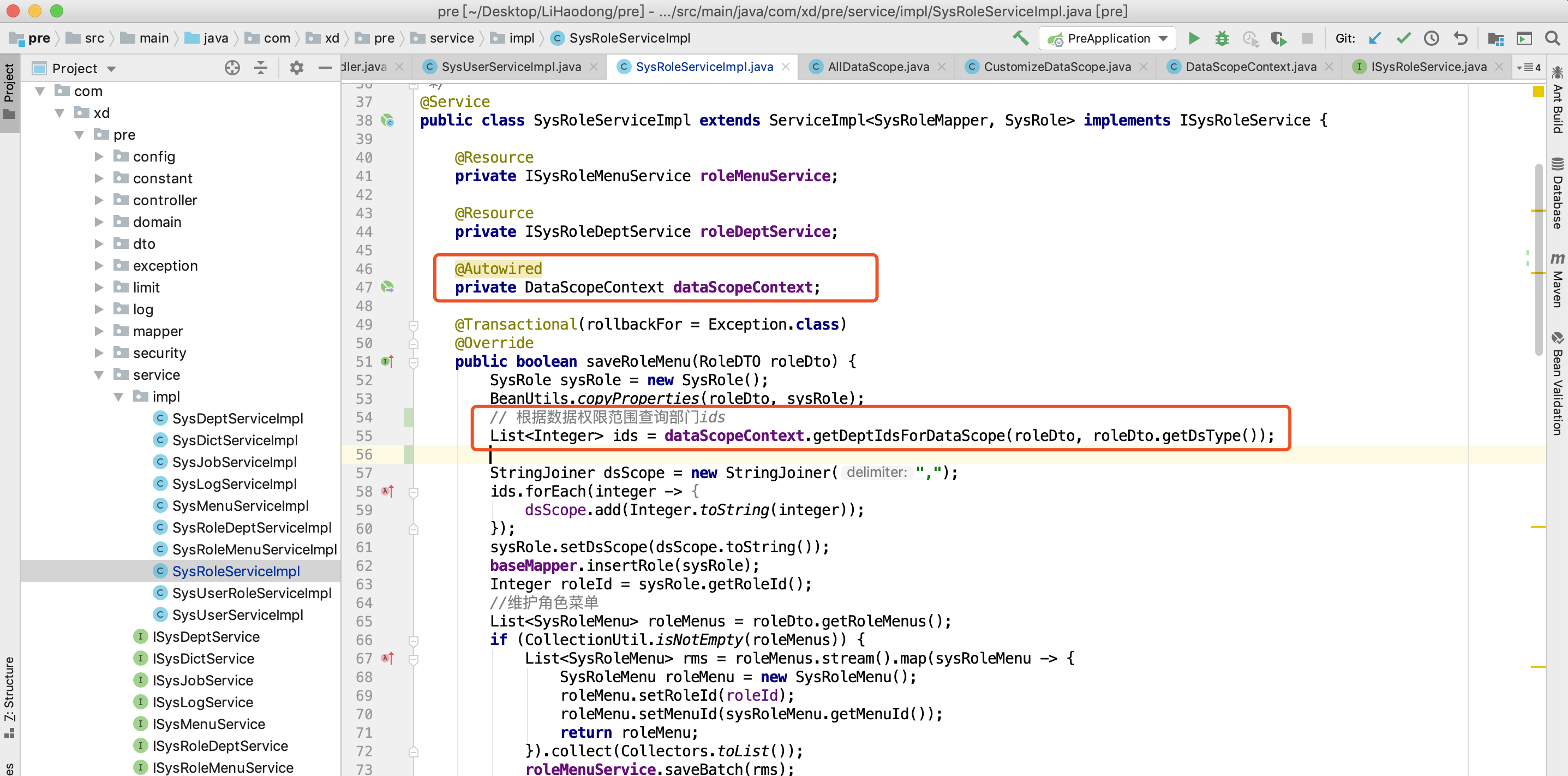The image size is (1568, 776).
Task: Open SysDeptServiceImpl in project tree
Action: (x=237, y=419)
